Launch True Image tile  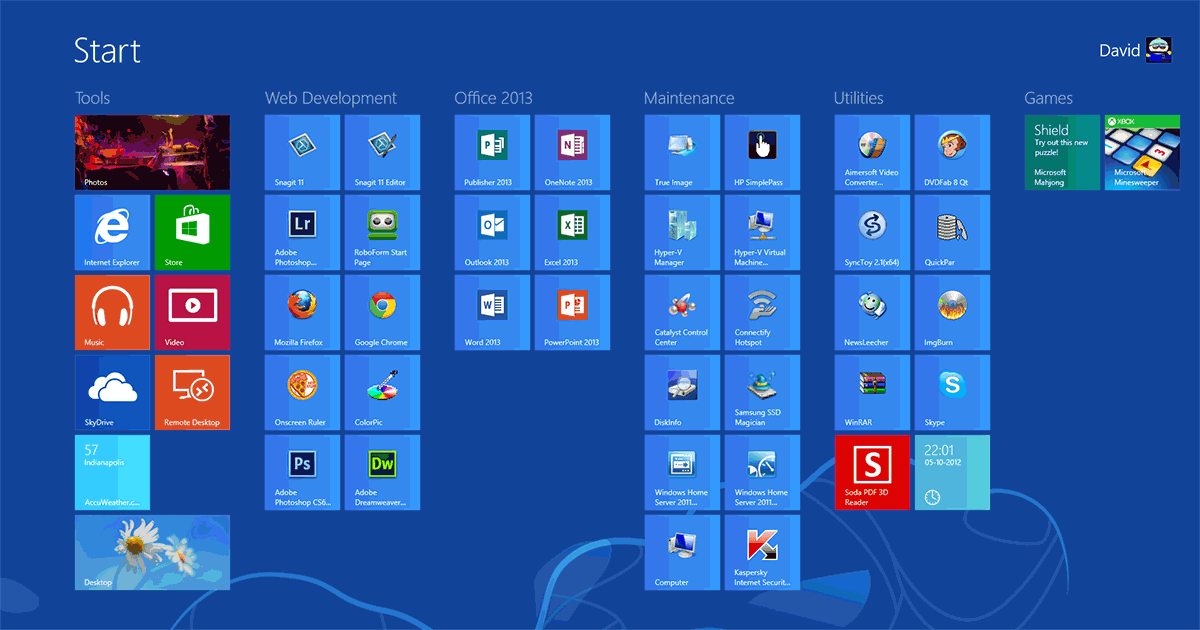[x=682, y=152]
